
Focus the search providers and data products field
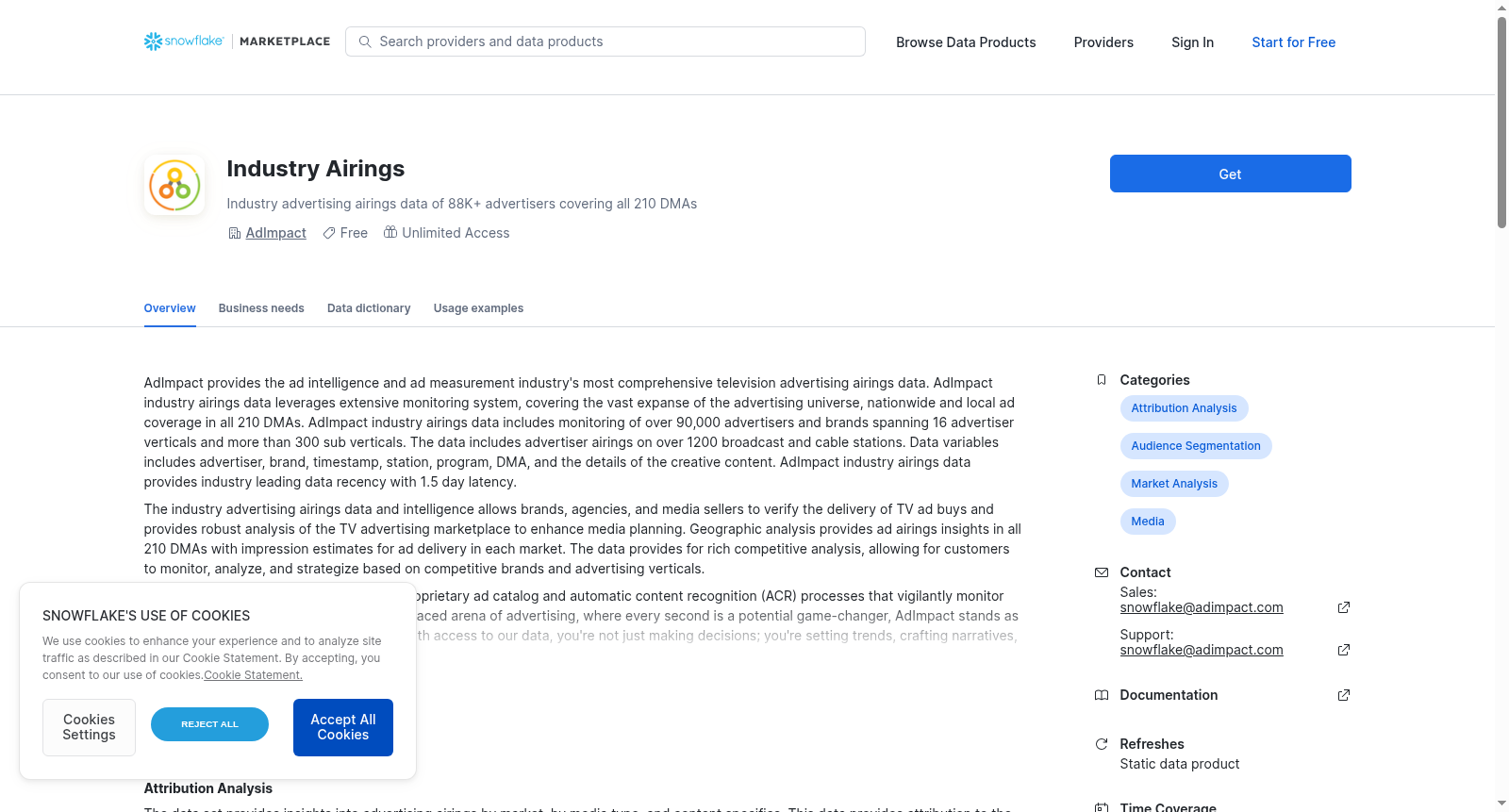[605, 41]
